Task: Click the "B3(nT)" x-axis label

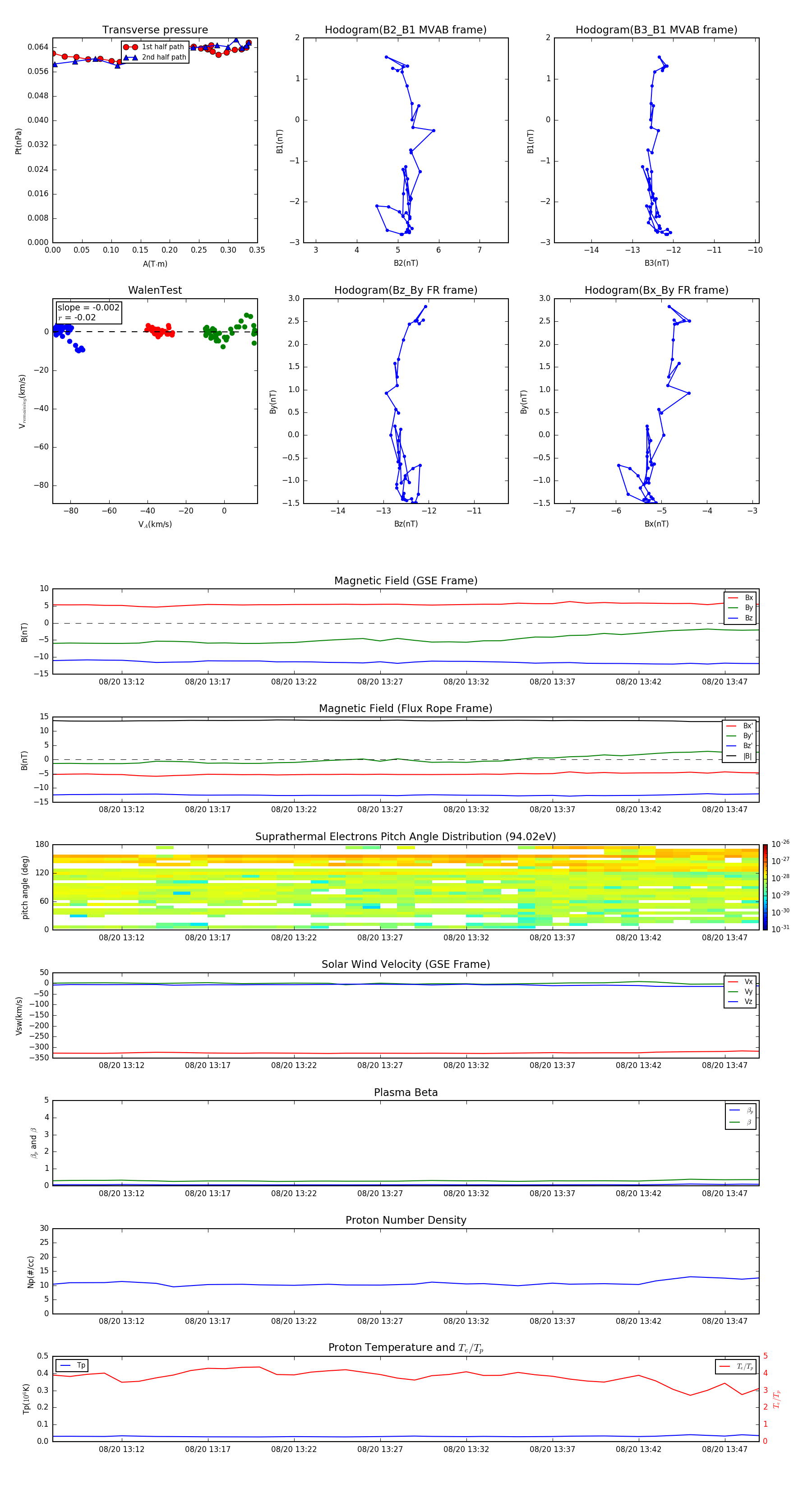Action: pyautogui.click(x=656, y=263)
